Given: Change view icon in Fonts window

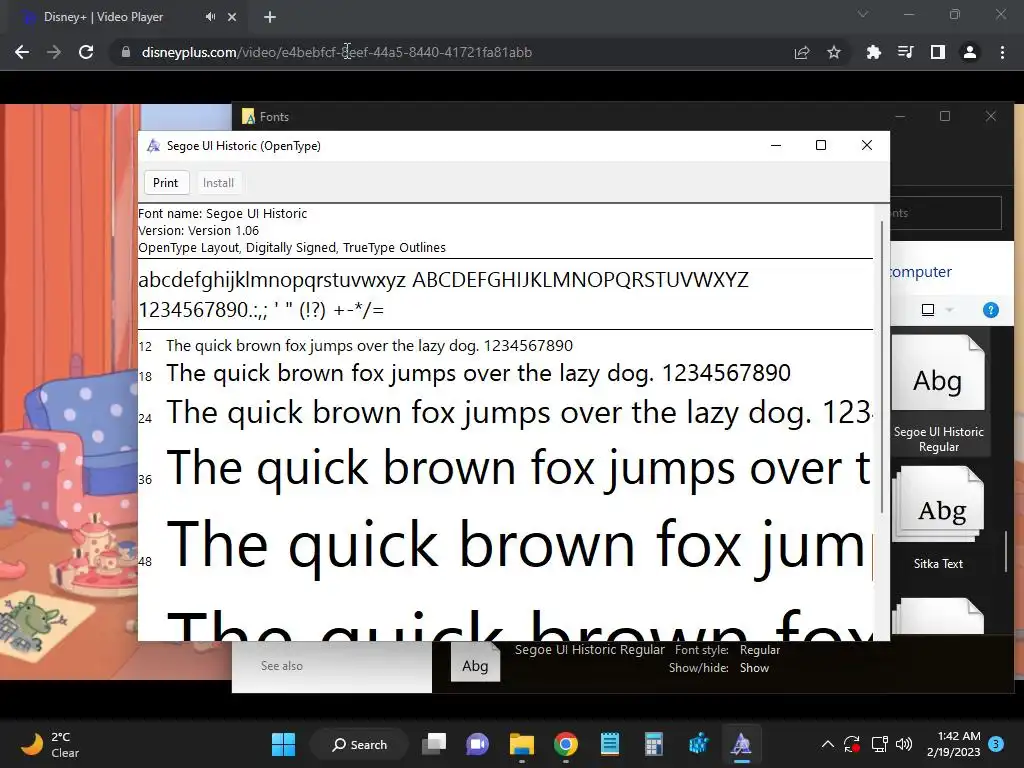Looking at the screenshot, I should click(x=928, y=310).
